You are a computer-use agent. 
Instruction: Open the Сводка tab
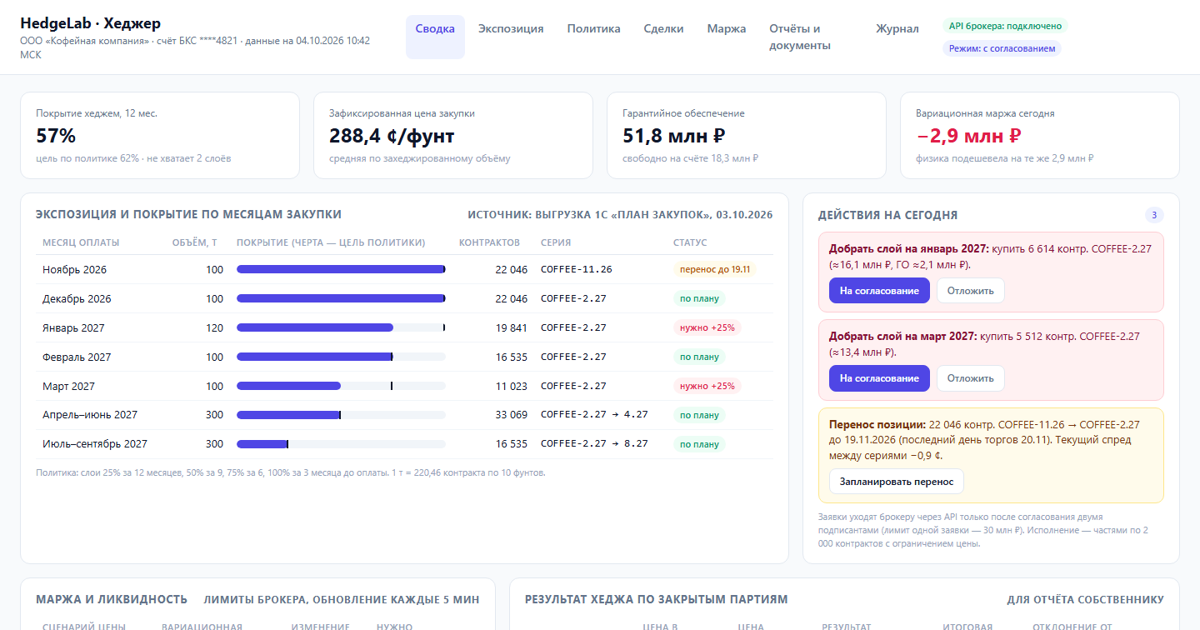[435, 37]
